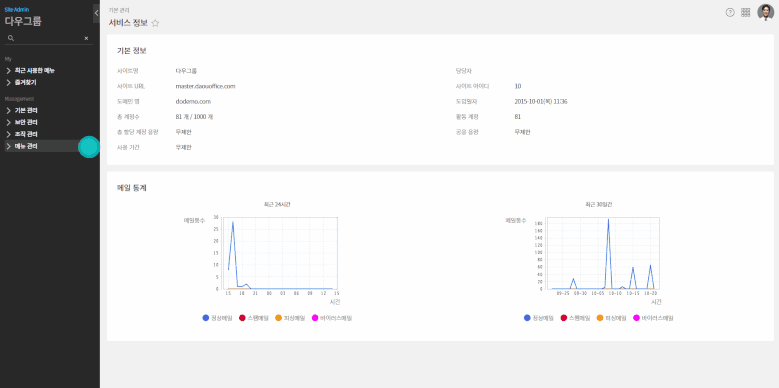This screenshot has width=779, height=388.
Task: Toggle 스팸메일 legend in 24-hour chart
Action: (x=253, y=318)
